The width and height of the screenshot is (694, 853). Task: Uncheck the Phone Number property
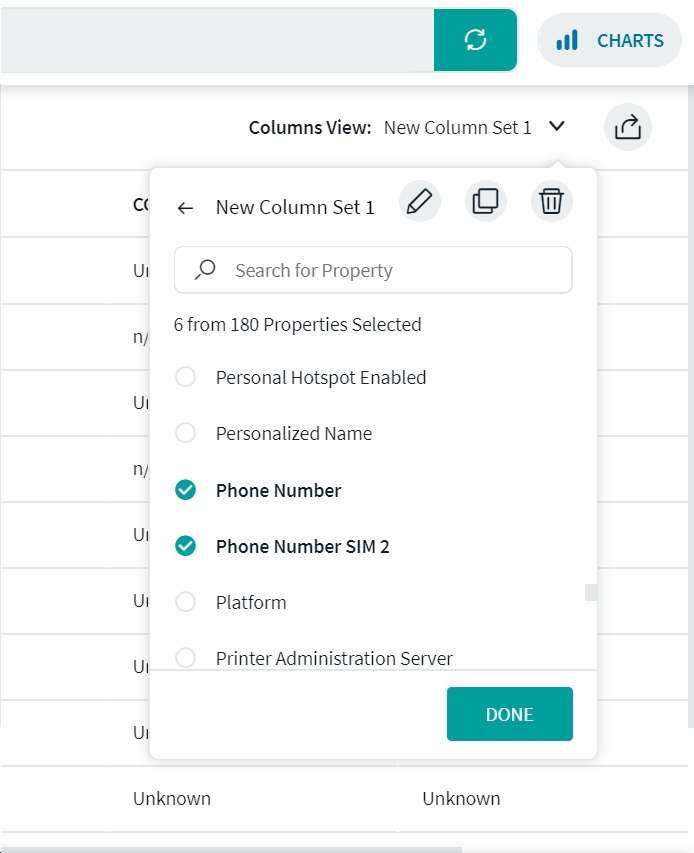185,490
